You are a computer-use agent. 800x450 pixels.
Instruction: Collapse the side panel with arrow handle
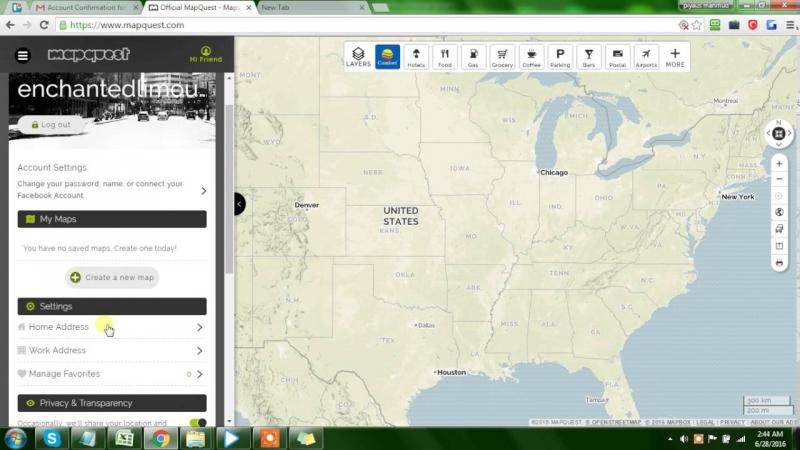[x=239, y=204]
